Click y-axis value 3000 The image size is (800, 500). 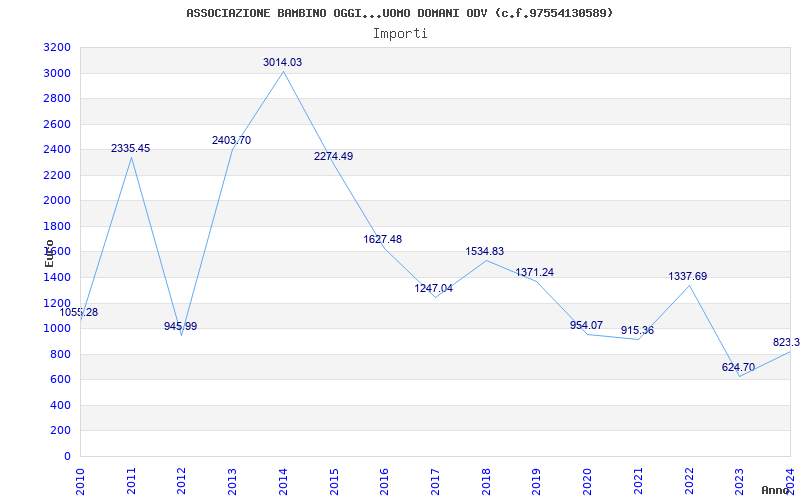tap(57, 73)
